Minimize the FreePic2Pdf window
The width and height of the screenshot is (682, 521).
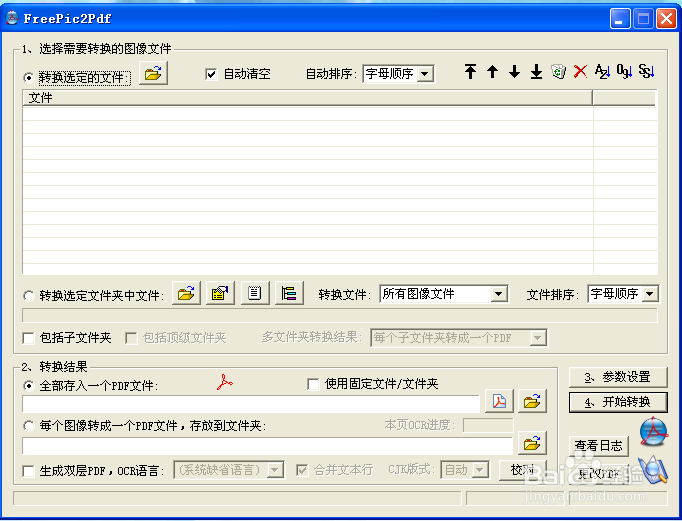tap(620, 19)
